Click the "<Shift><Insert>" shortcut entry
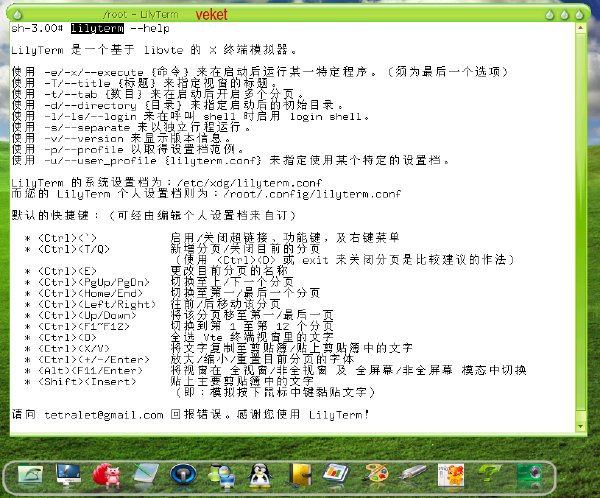 (87, 382)
